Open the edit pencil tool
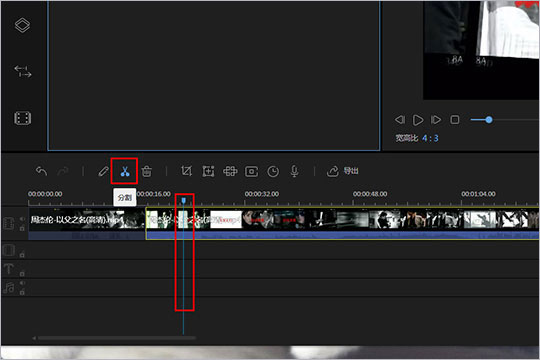Image resolution: width=540 pixels, height=360 pixels. (x=103, y=171)
